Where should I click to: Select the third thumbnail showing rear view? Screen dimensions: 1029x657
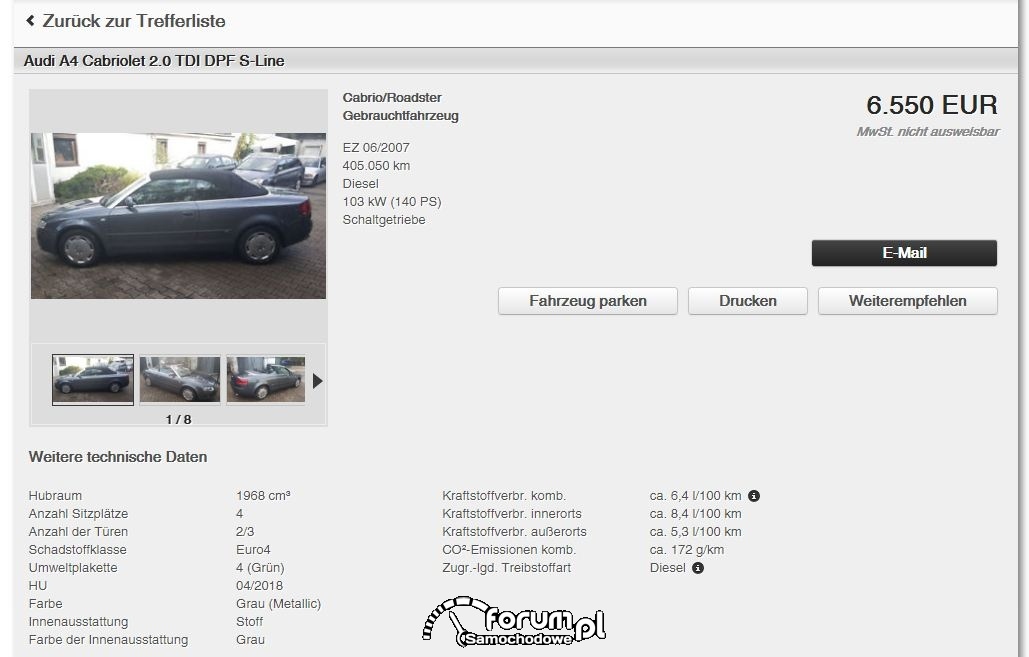(266, 379)
